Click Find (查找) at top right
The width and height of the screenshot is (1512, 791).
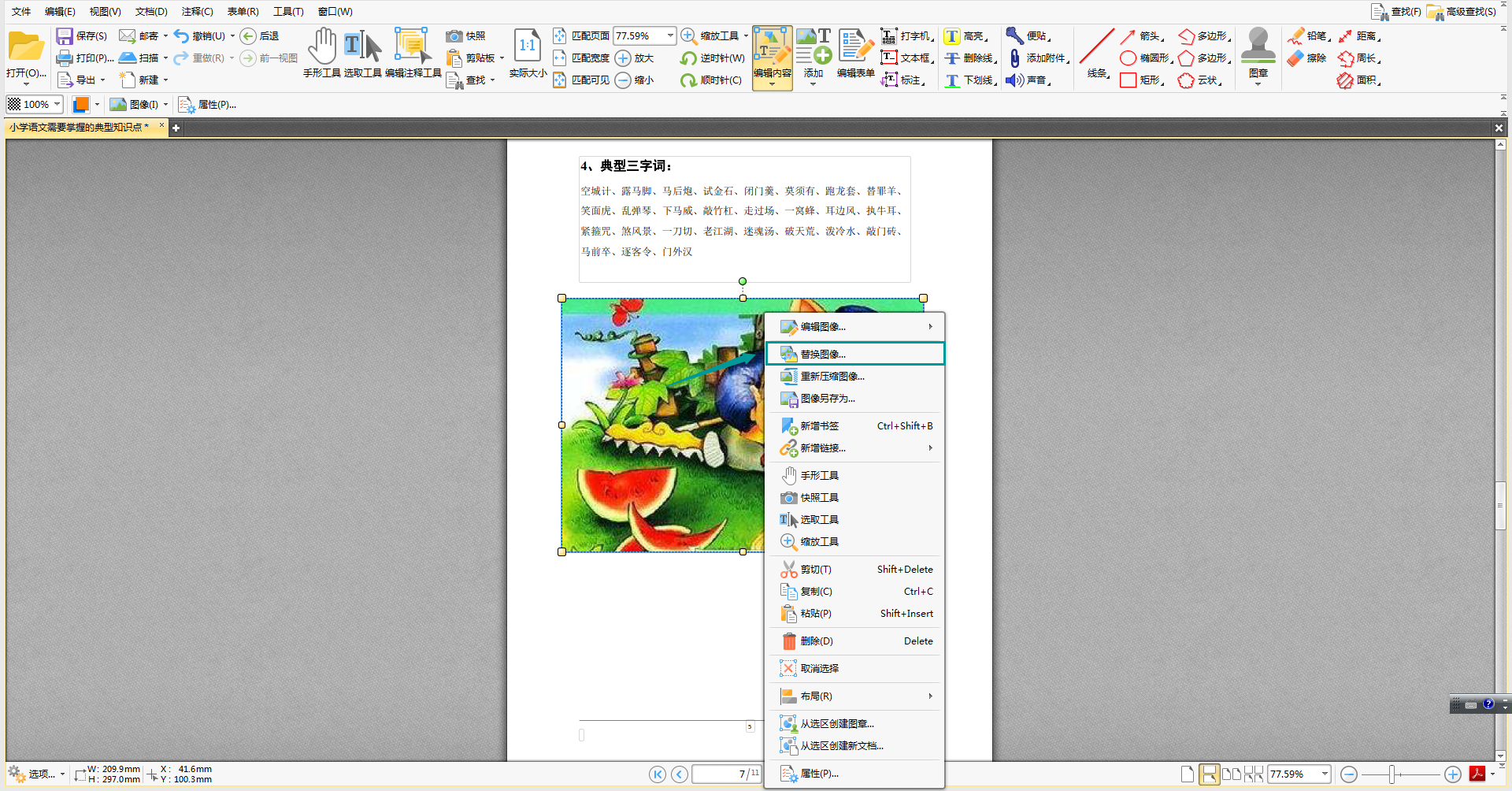click(1396, 12)
